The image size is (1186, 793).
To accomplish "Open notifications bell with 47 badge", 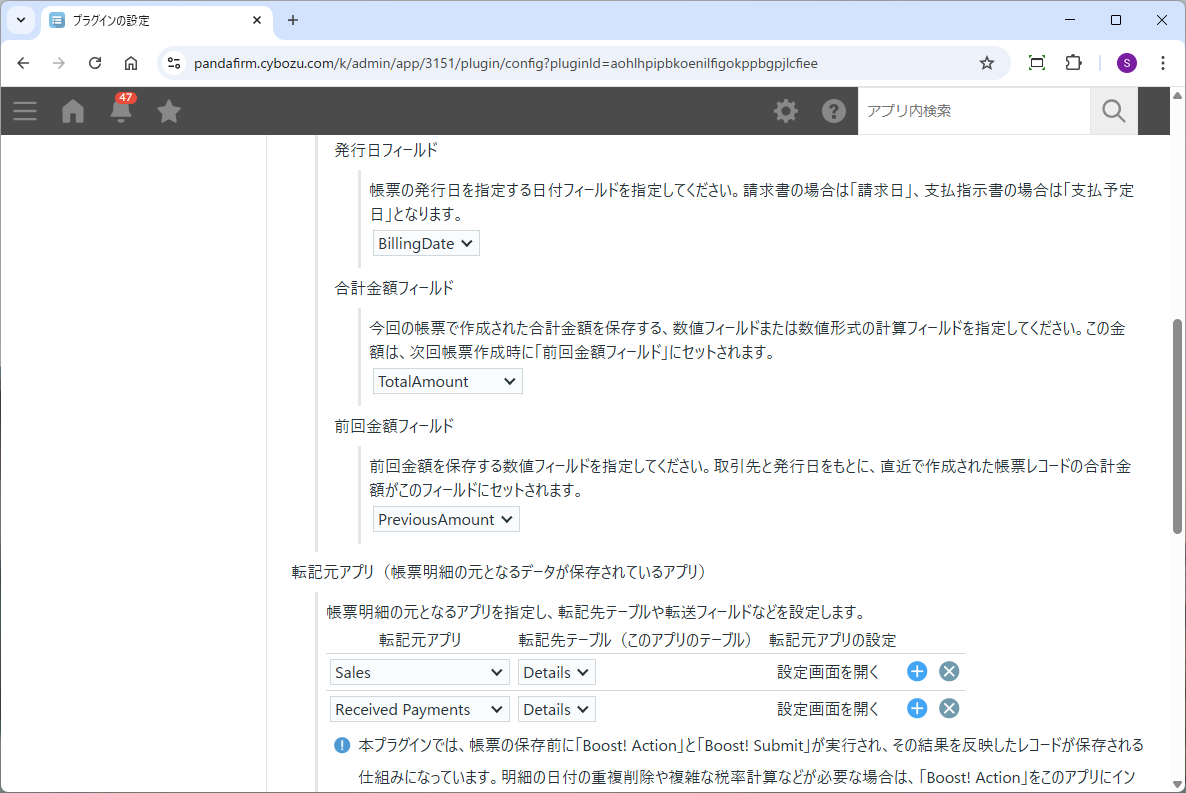I will pos(121,110).
